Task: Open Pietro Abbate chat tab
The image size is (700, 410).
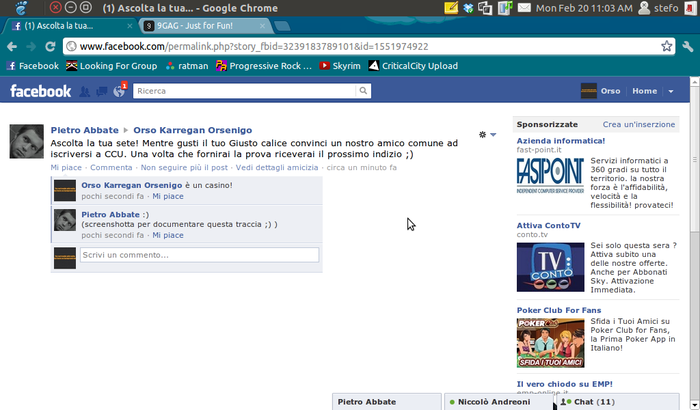Action: (387, 402)
